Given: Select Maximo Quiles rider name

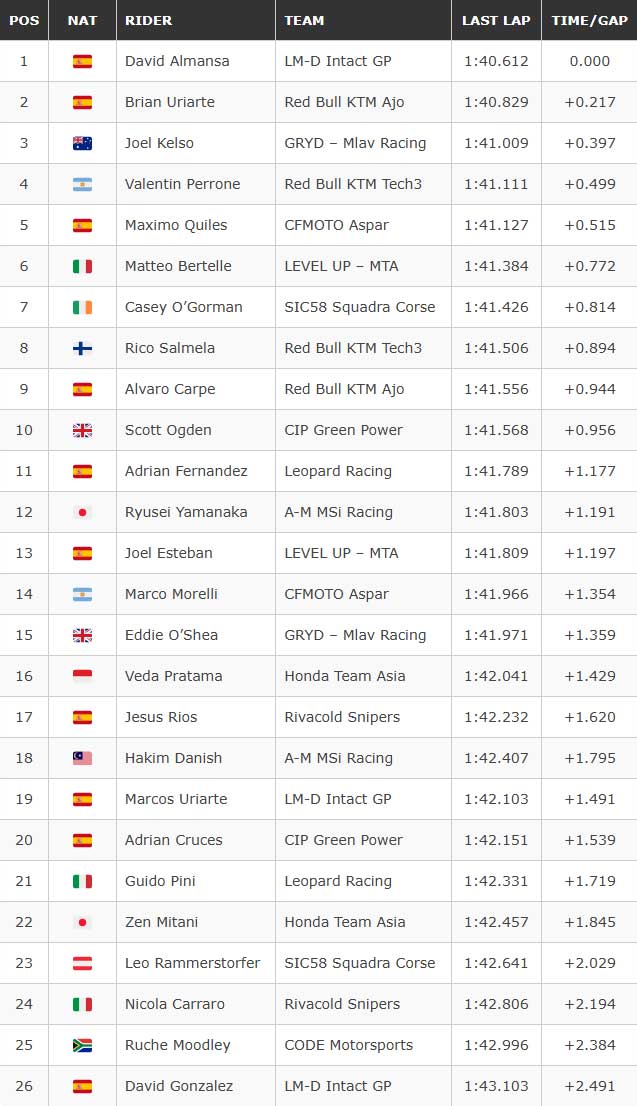Looking at the screenshot, I should coord(176,225).
